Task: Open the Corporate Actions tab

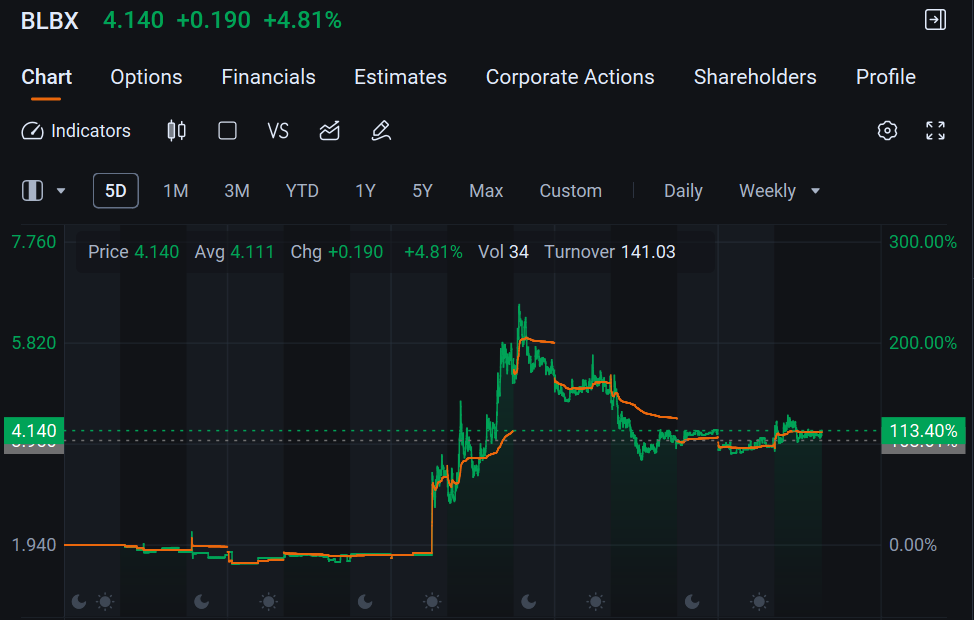Action: 570,77
